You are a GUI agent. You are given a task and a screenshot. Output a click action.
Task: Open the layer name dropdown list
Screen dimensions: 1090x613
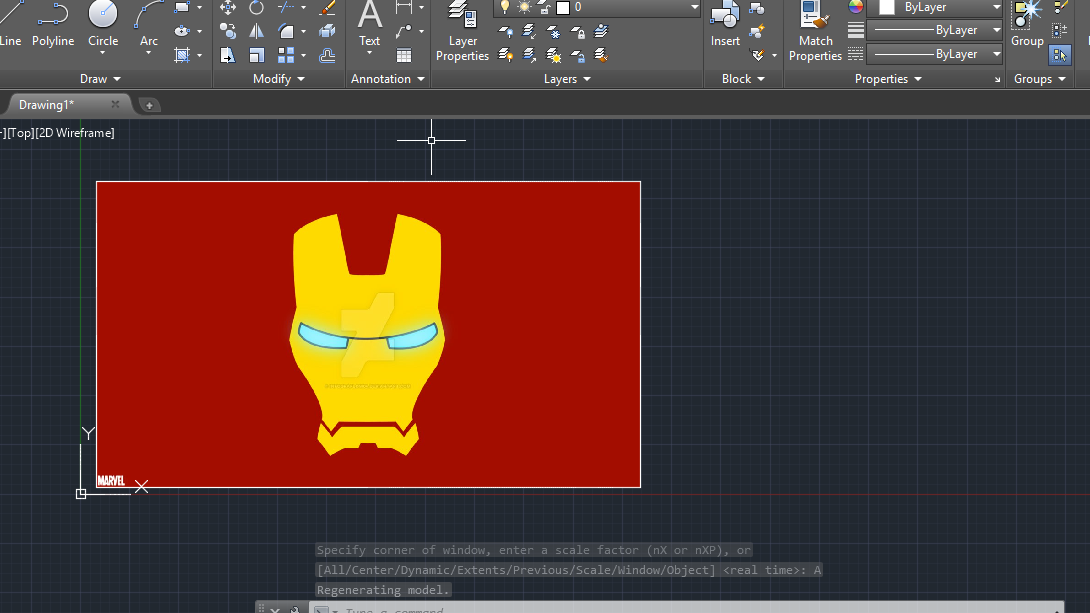tap(694, 8)
